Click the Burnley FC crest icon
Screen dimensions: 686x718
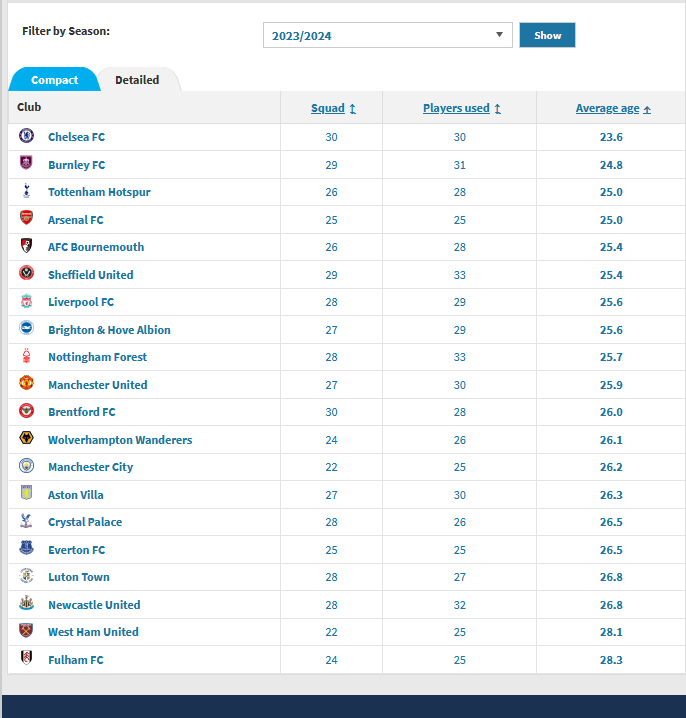coord(26,163)
